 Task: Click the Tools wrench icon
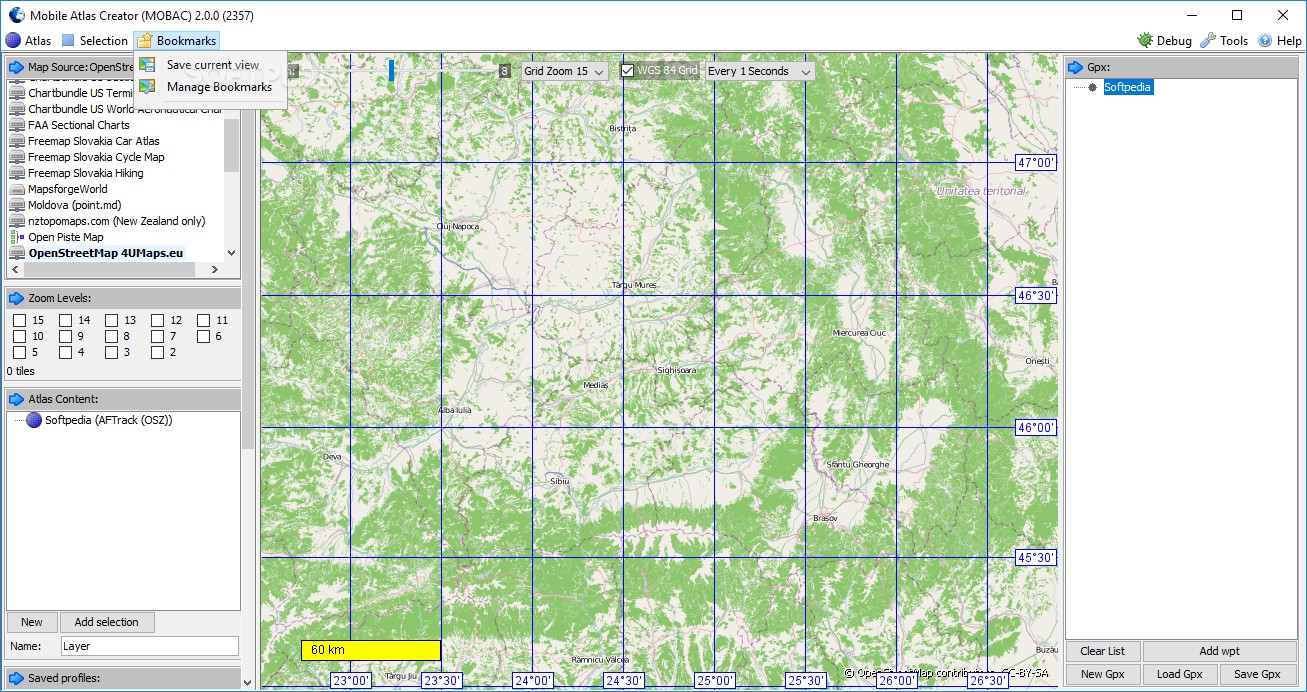coord(1208,41)
